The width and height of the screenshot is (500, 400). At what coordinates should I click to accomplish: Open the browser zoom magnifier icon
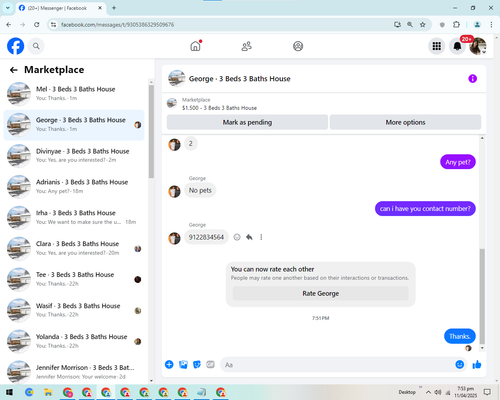410,25
